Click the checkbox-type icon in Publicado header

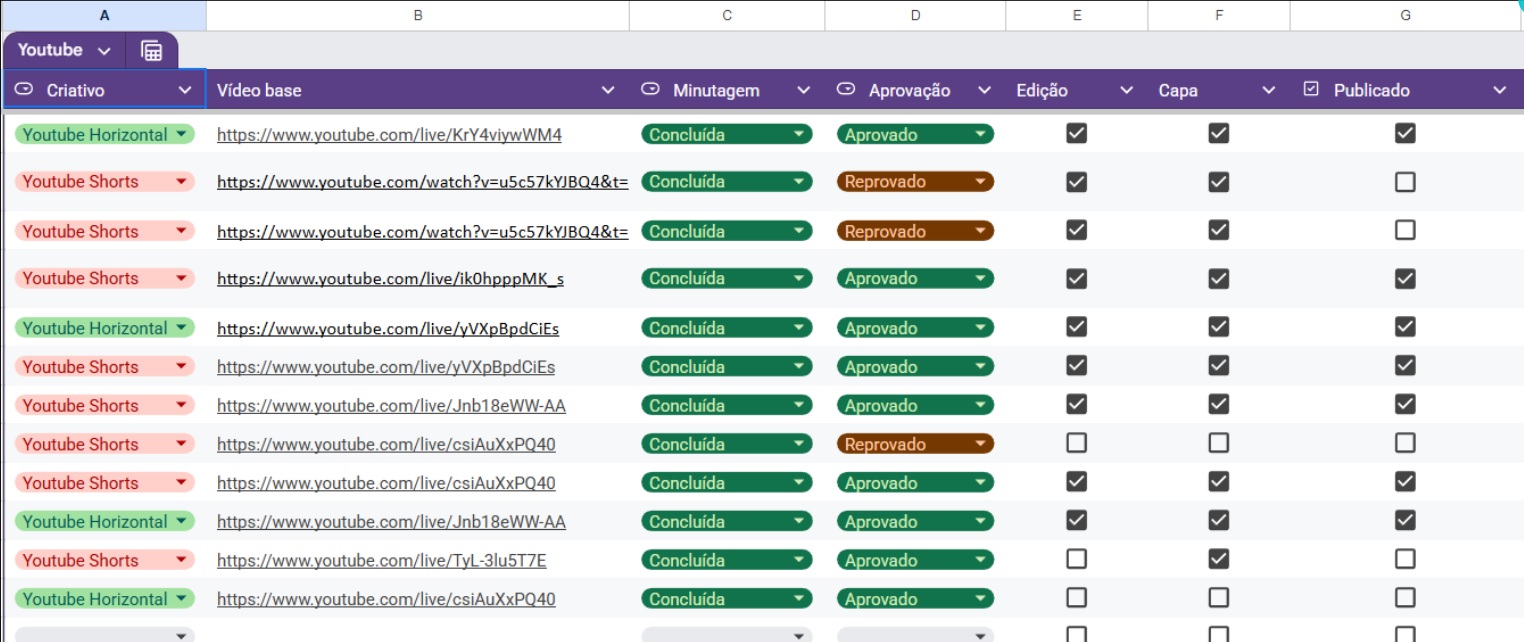pos(1311,90)
